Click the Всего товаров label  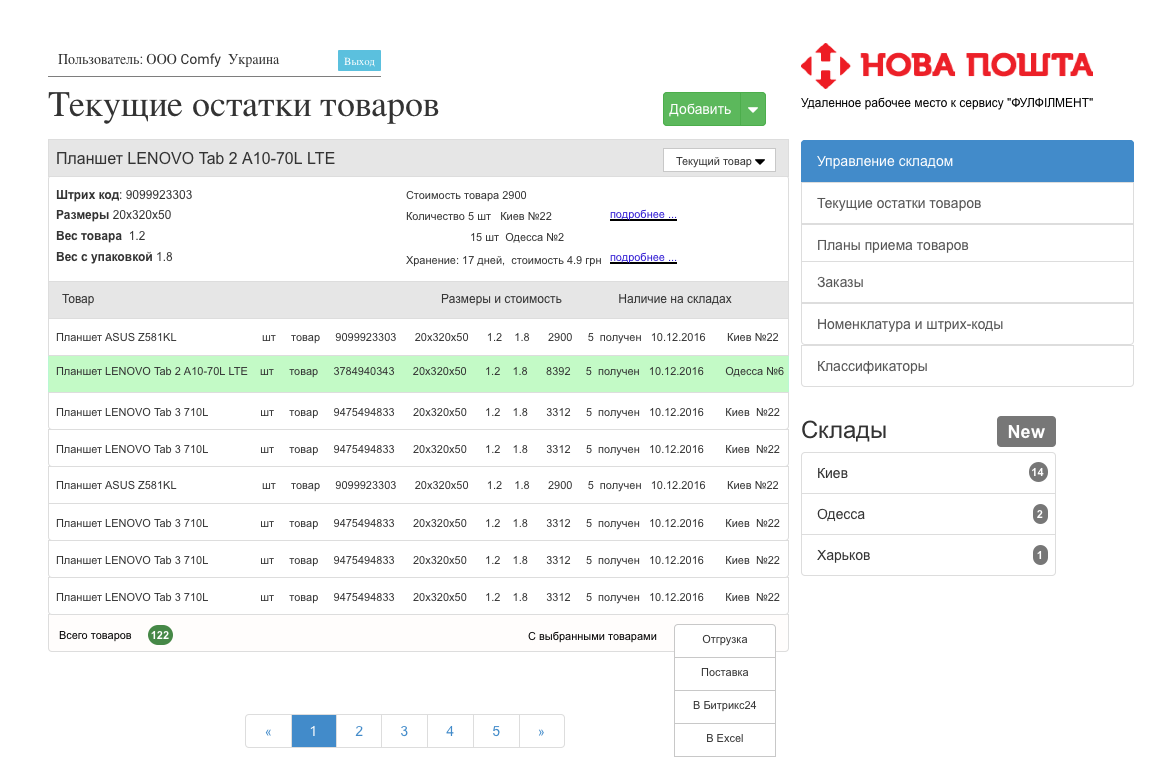(95, 636)
